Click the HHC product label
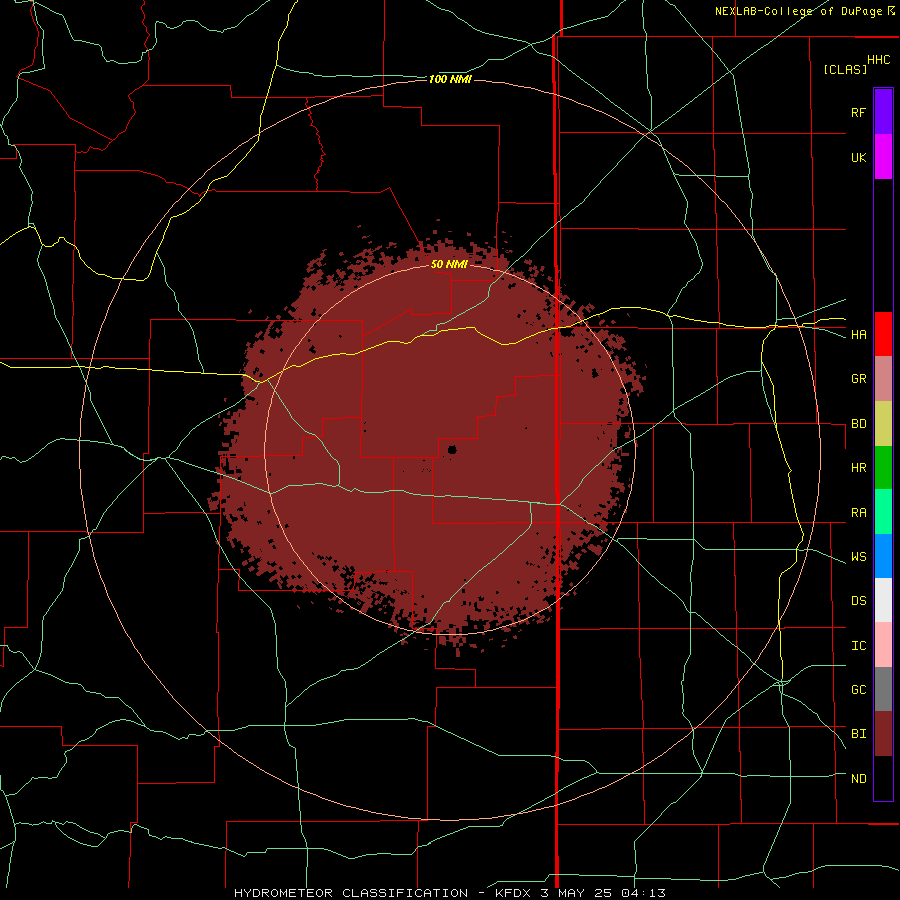Screen dimensions: 900x900 879,60
